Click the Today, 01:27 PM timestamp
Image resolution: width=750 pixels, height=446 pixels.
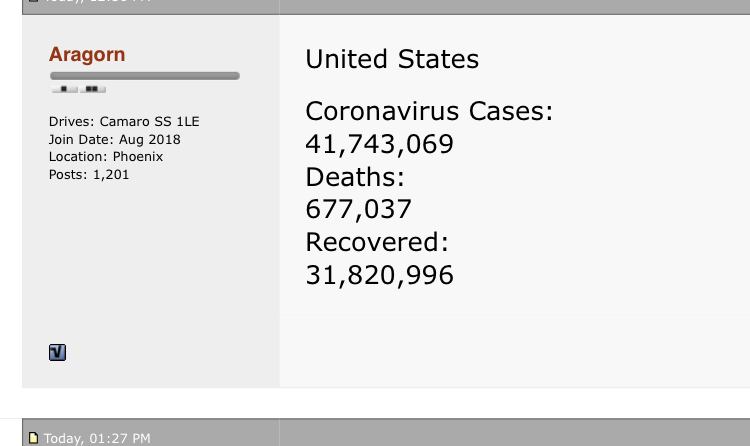[x=96, y=438]
